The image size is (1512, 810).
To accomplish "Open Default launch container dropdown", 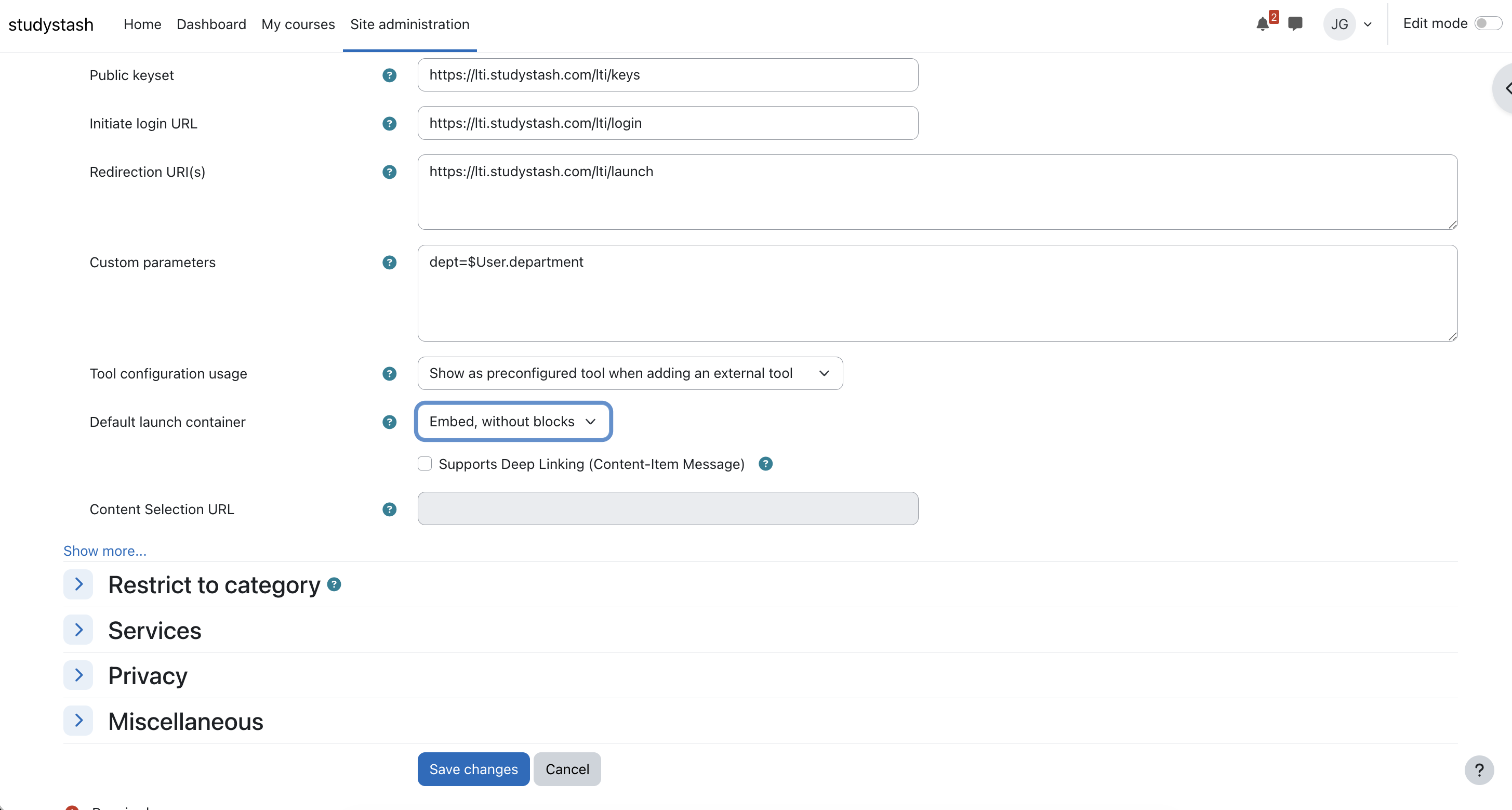I will pyautogui.click(x=513, y=422).
